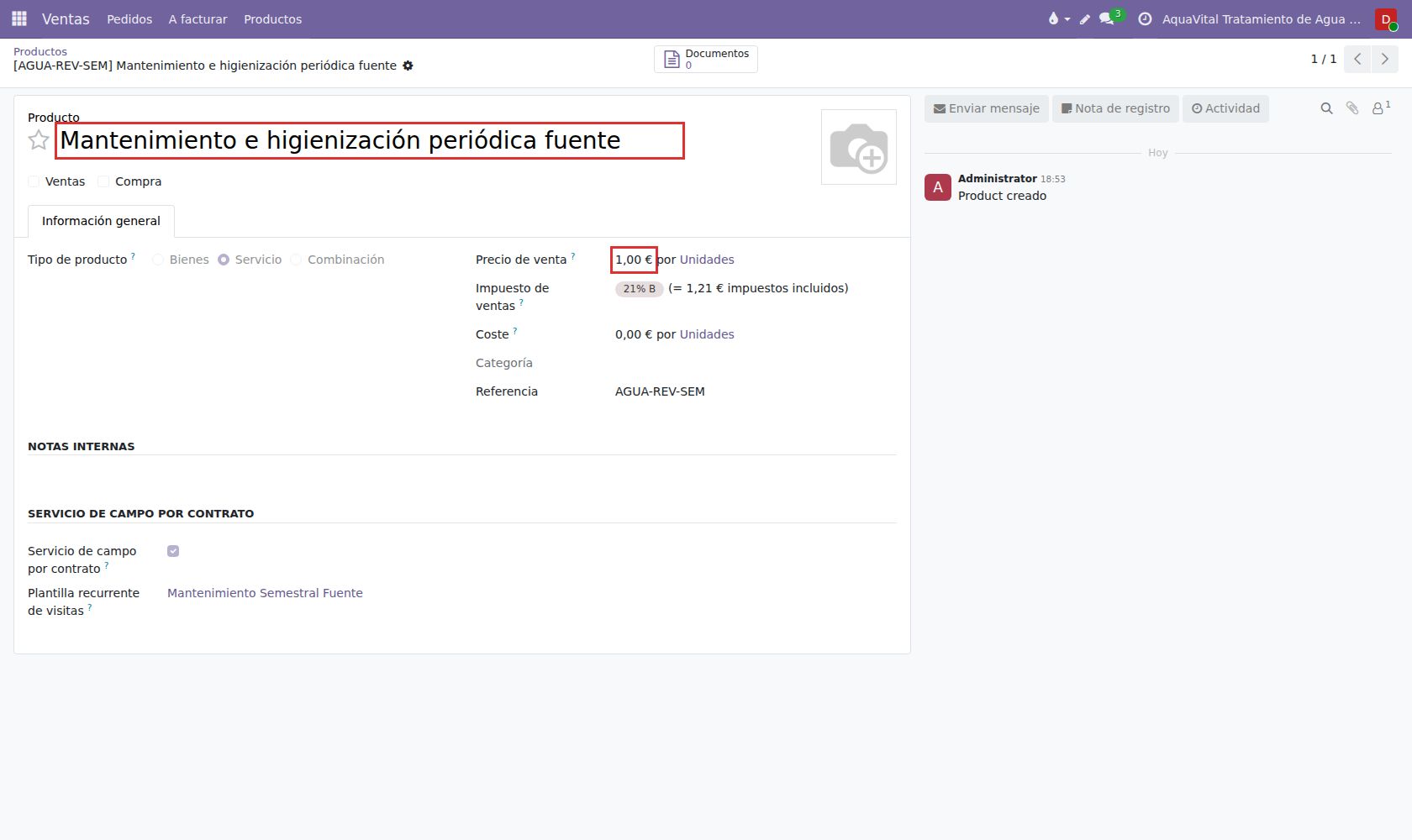The image size is (1412, 840).
Task: Show followers via the person icon
Action: point(1380,108)
